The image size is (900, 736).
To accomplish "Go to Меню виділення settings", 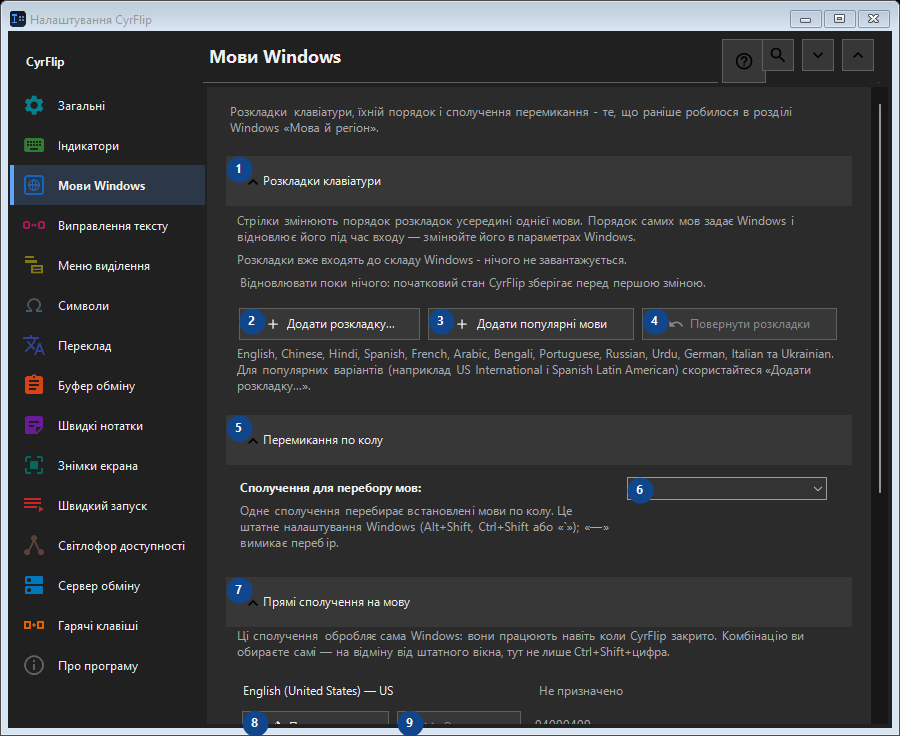I will coord(107,265).
